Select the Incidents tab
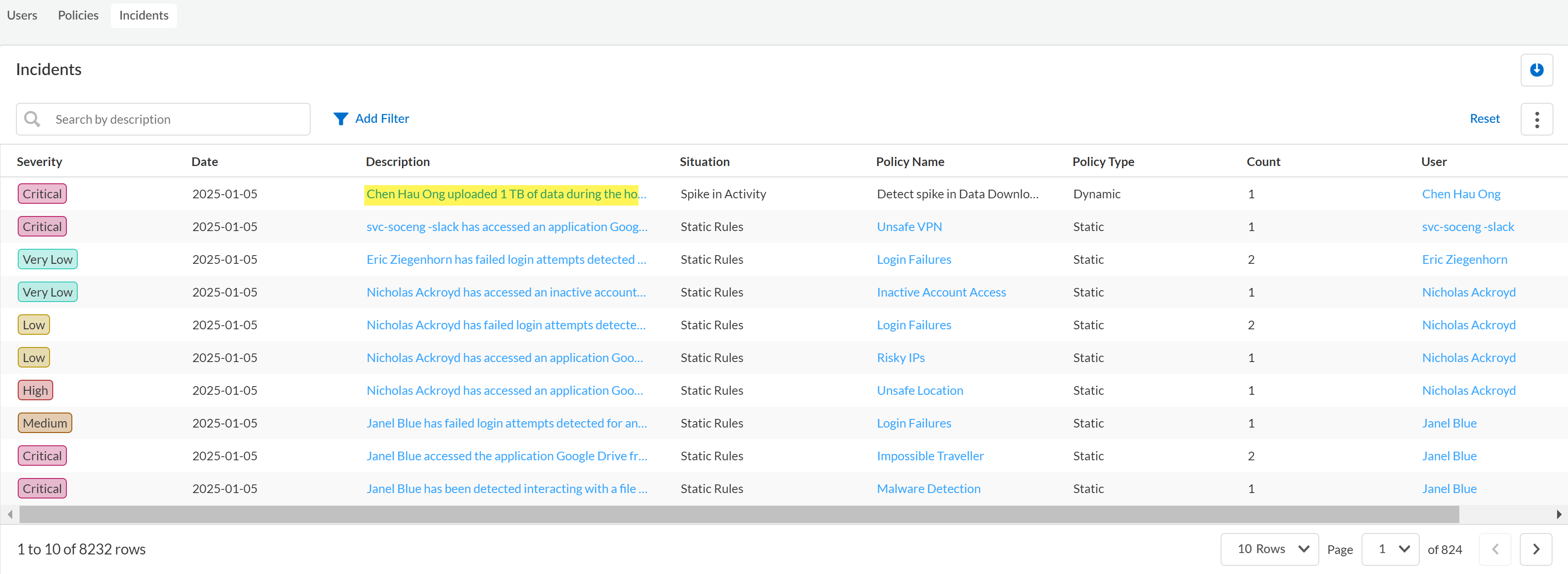The height and width of the screenshot is (574, 1568). [144, 15]
